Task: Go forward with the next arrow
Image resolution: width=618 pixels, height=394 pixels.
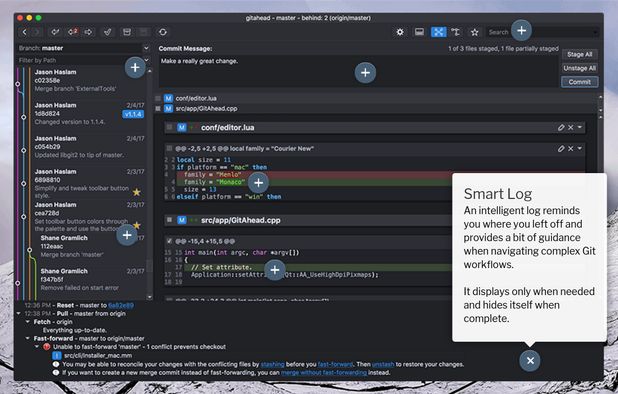Action: (x=36, y=32)
